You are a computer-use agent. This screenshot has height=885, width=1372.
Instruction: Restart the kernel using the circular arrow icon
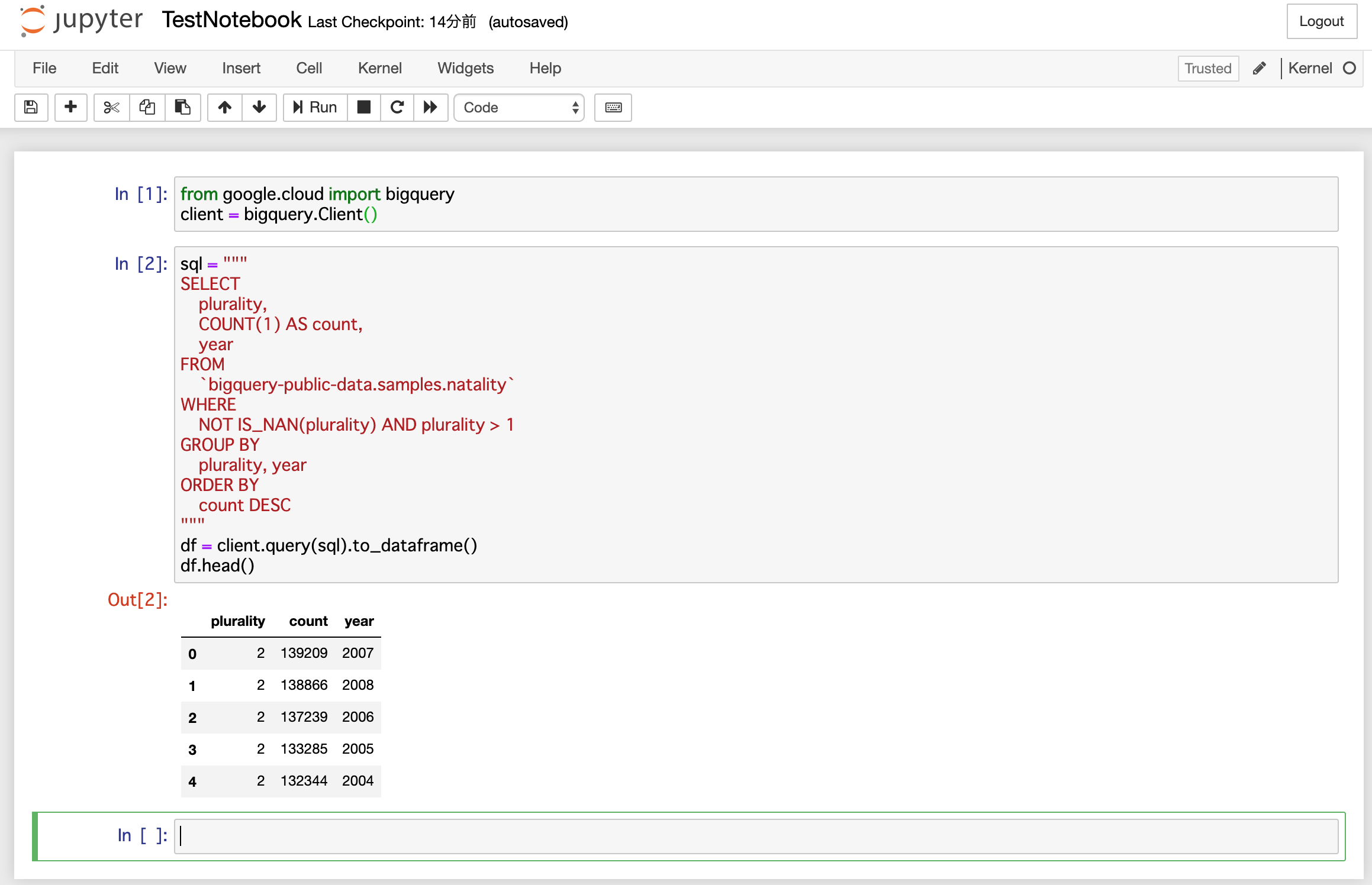(397, 108)
